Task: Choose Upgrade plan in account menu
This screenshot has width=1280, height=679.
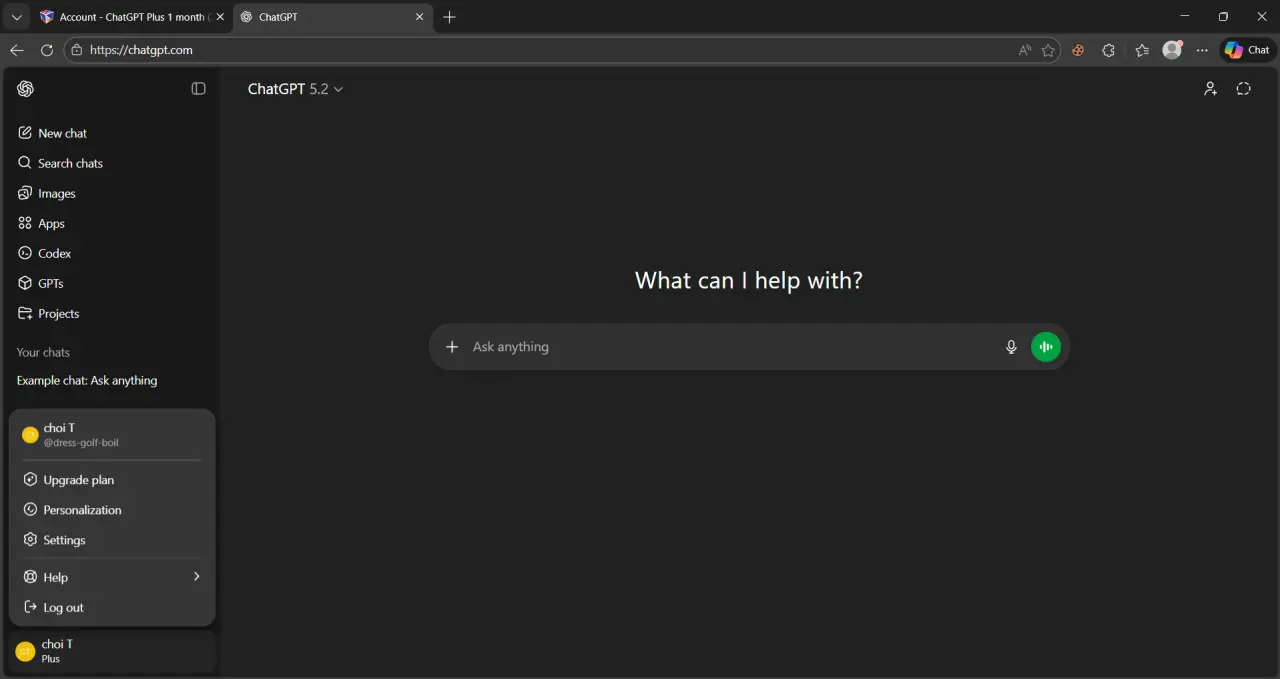Action: click(x=112, y=480)
